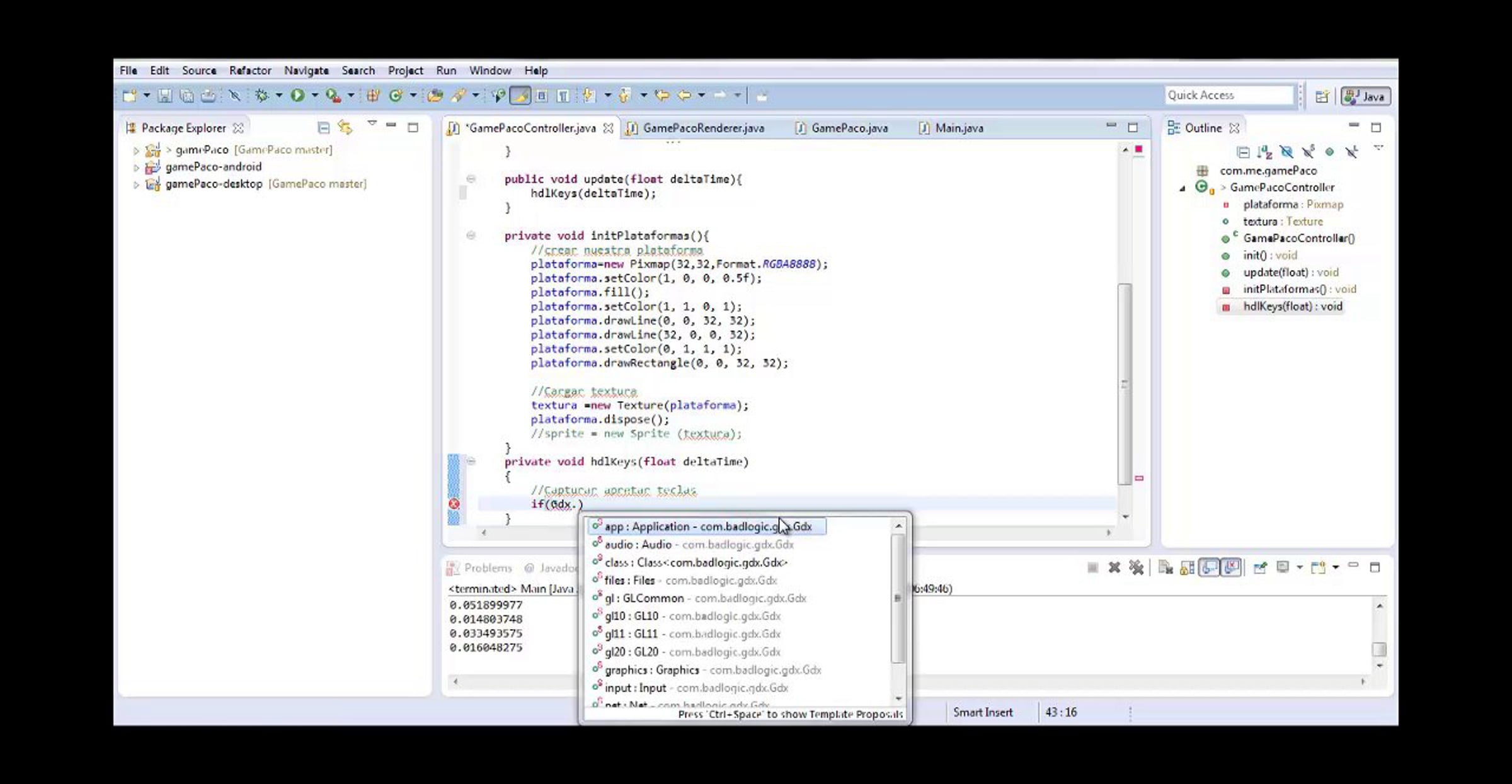This screenshot has width=1512, height=784.
Task: Click Clear Console icon
Action: click(1166, 567)
